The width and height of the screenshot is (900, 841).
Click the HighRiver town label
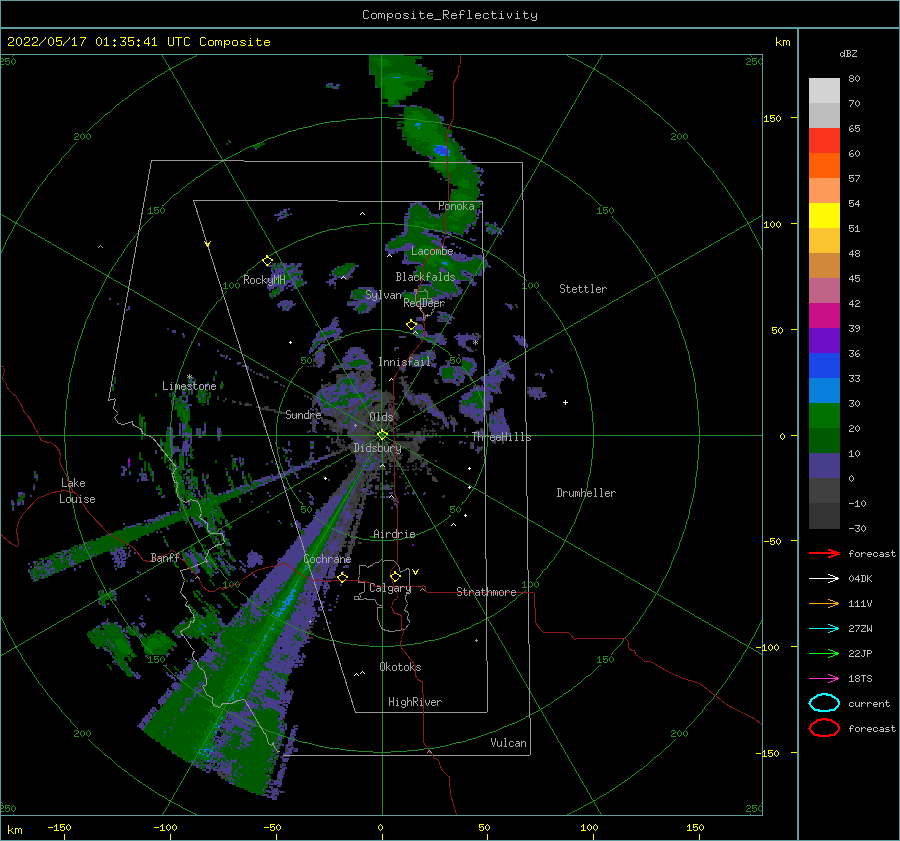(415, 702)
